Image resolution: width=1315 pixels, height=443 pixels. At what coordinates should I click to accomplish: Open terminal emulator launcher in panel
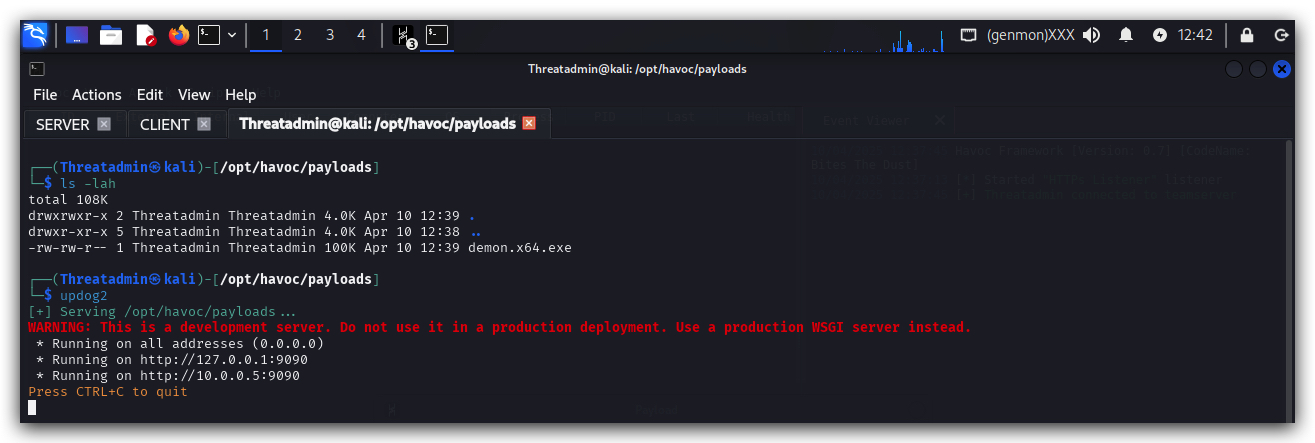(x=209, y=35)
